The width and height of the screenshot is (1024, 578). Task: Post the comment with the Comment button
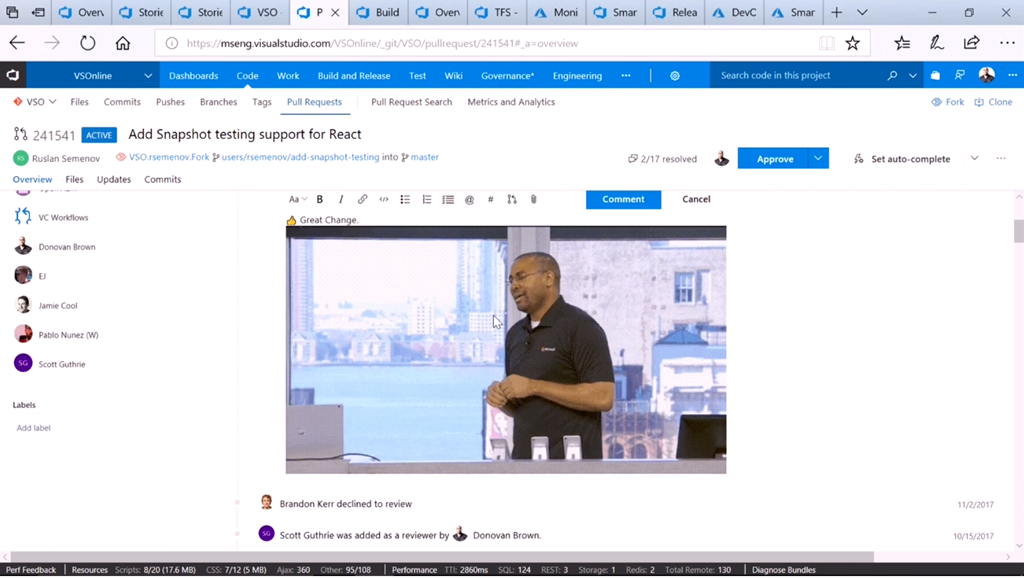click(623, 199)
